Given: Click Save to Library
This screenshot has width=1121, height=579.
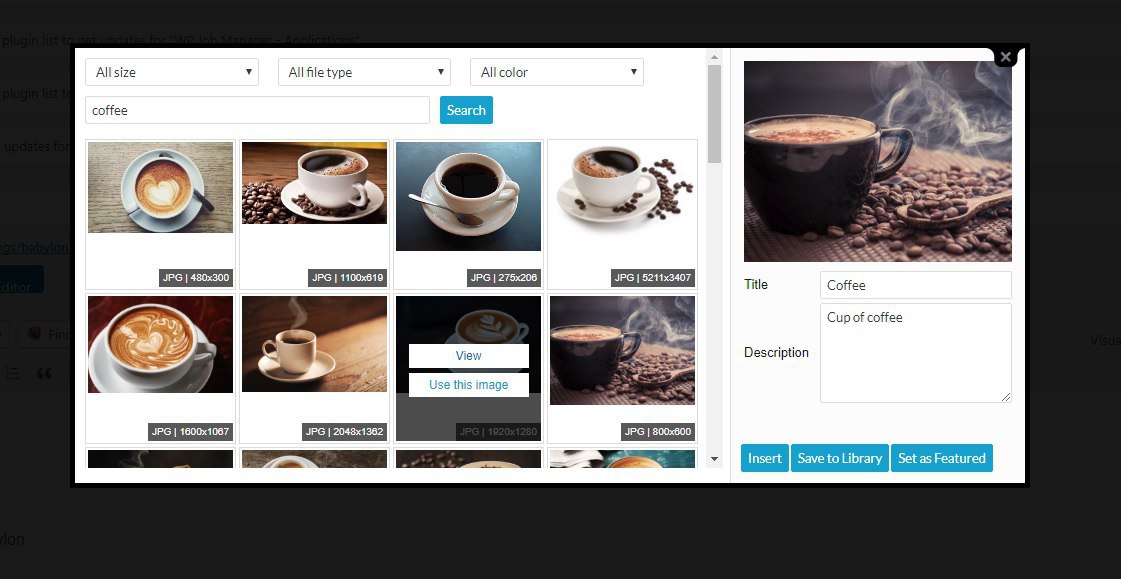Looking at the screenshot, I should 840,458.
